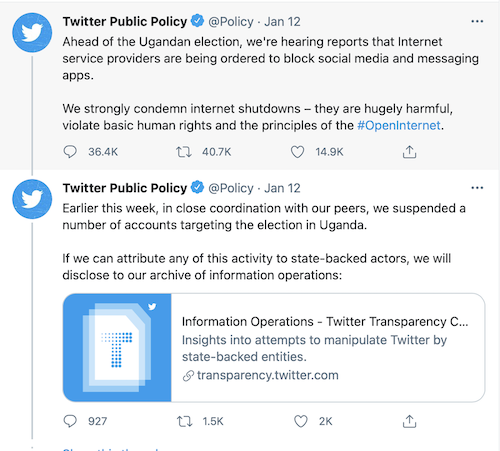
Task: Like the second tweet with 2K likes
Action: (x=301, y=421)
